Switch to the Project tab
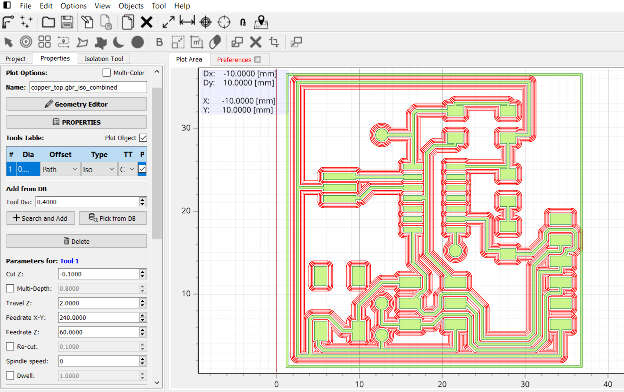The height and width of the screenshot is (392, 624). point(16,59)
